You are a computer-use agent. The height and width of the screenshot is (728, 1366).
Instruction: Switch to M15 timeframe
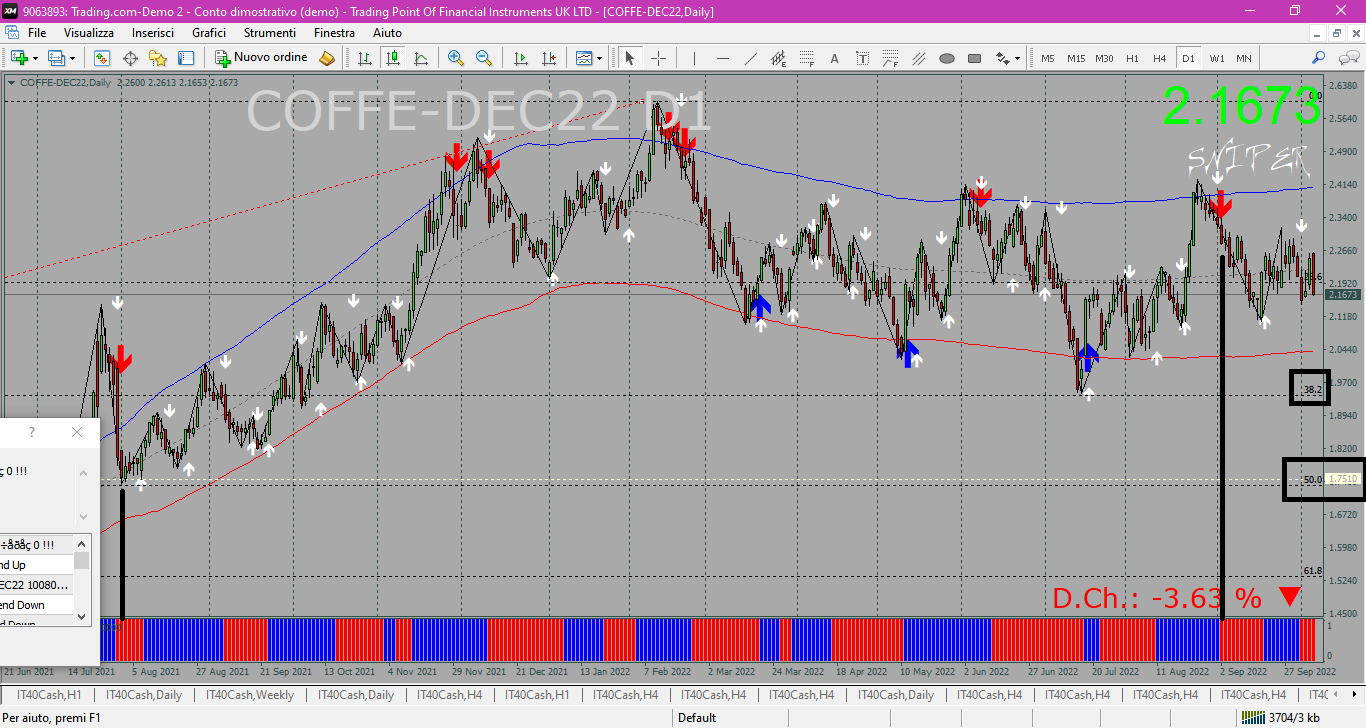(x=1076, y=58)
